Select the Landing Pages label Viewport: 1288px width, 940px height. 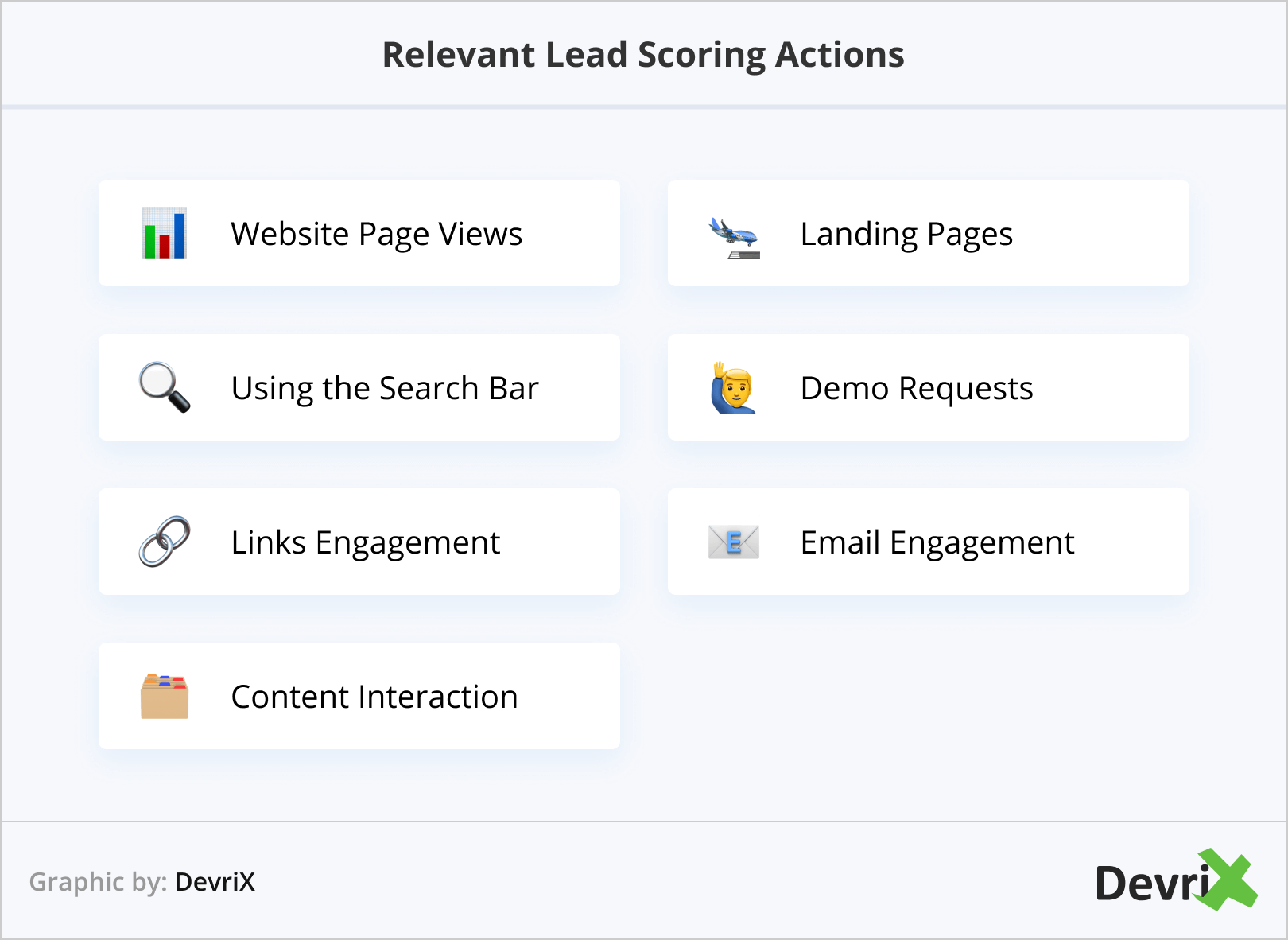[906, 234]
